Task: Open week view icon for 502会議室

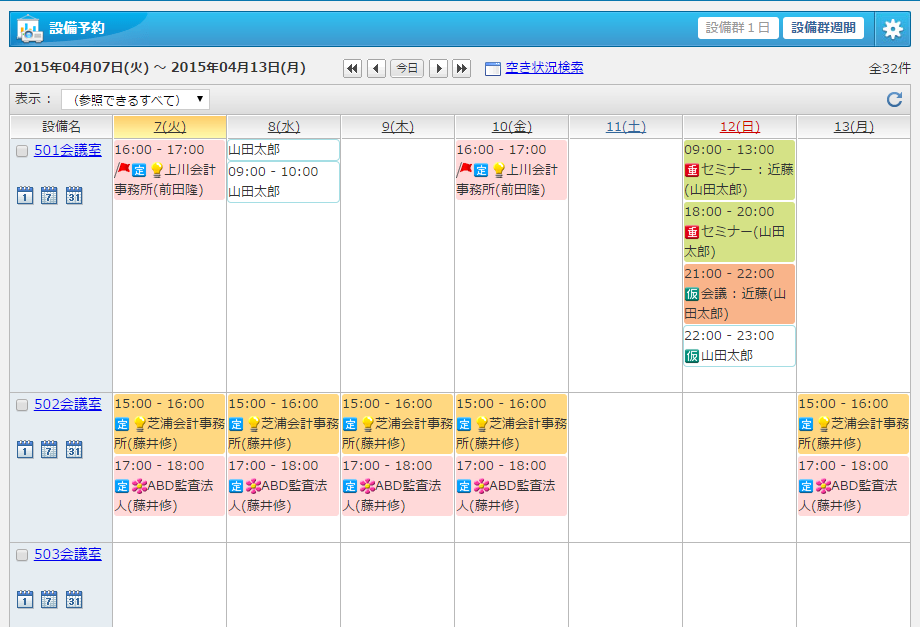Action: click(50, 449)
